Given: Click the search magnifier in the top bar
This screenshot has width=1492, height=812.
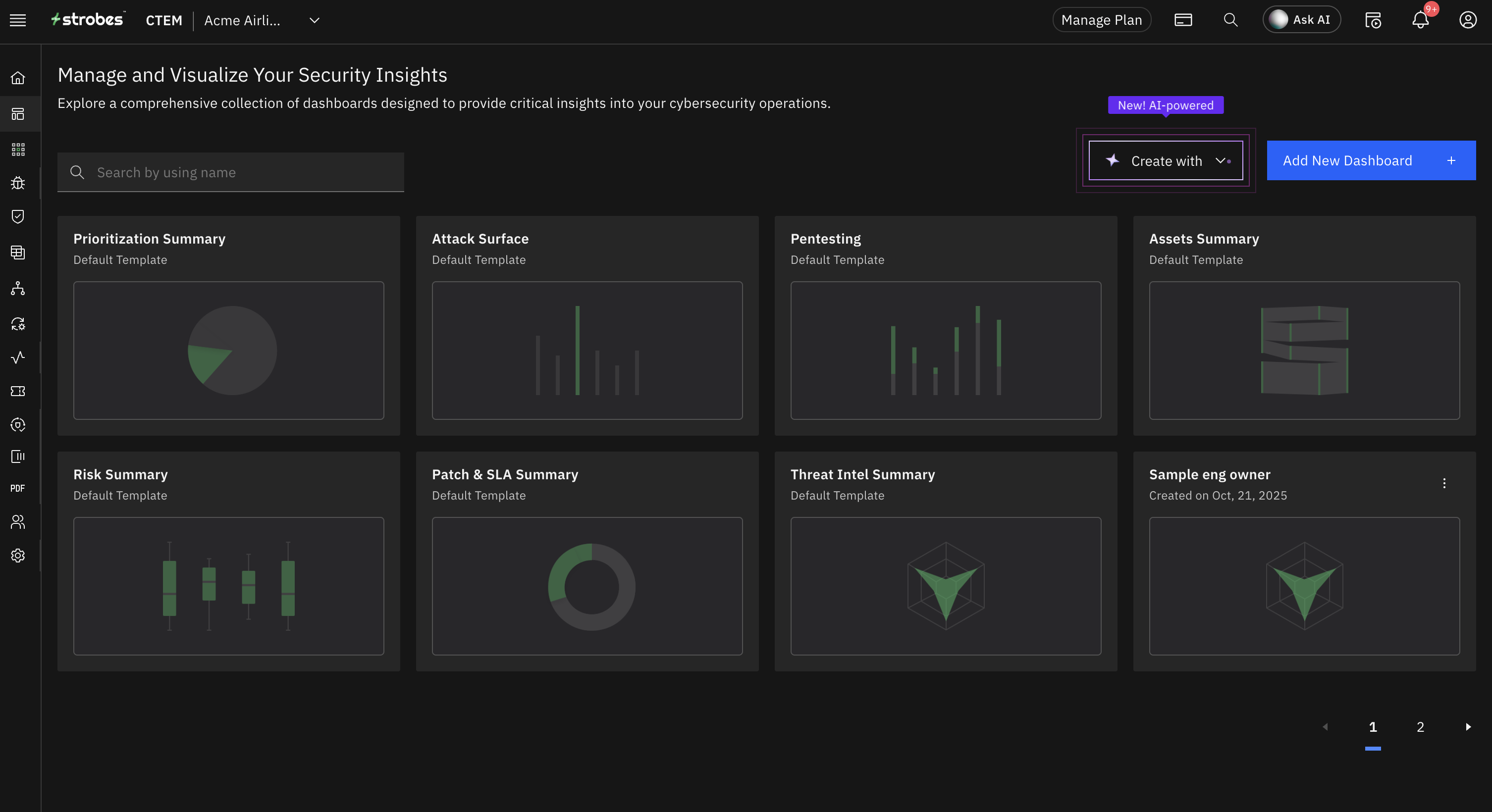Looking at the screenshot, I should 1230,20.
